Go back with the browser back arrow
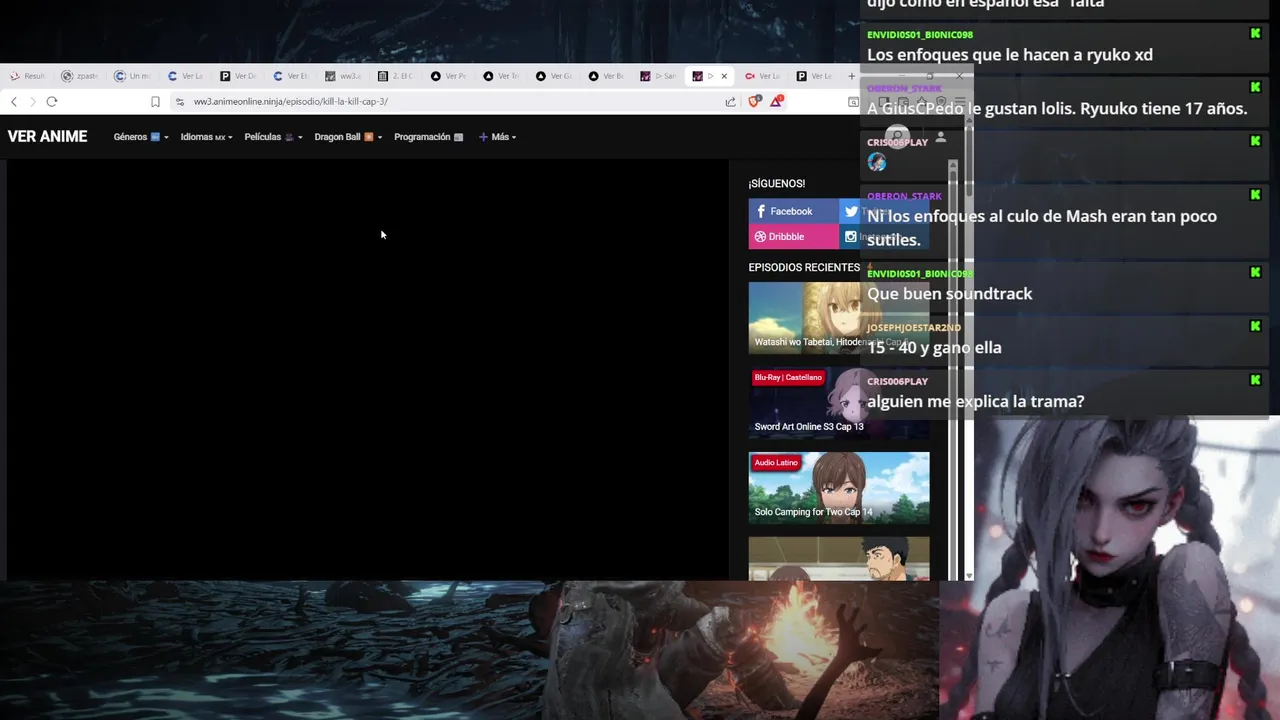Screen dimensions: 1280x720 [14, 101]
